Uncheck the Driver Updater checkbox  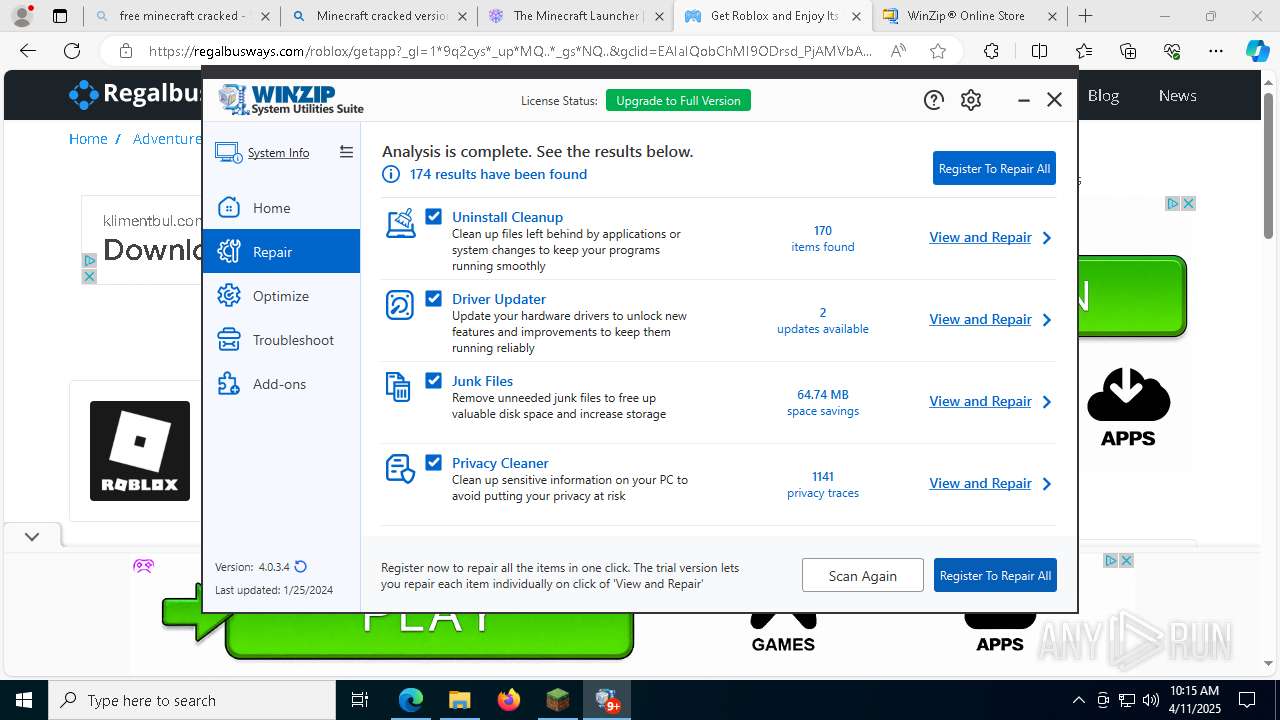click(x=433, y=298)
